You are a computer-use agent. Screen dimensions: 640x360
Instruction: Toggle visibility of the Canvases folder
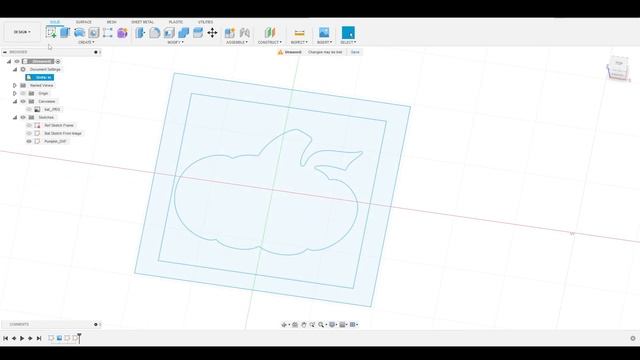[23, 101]
